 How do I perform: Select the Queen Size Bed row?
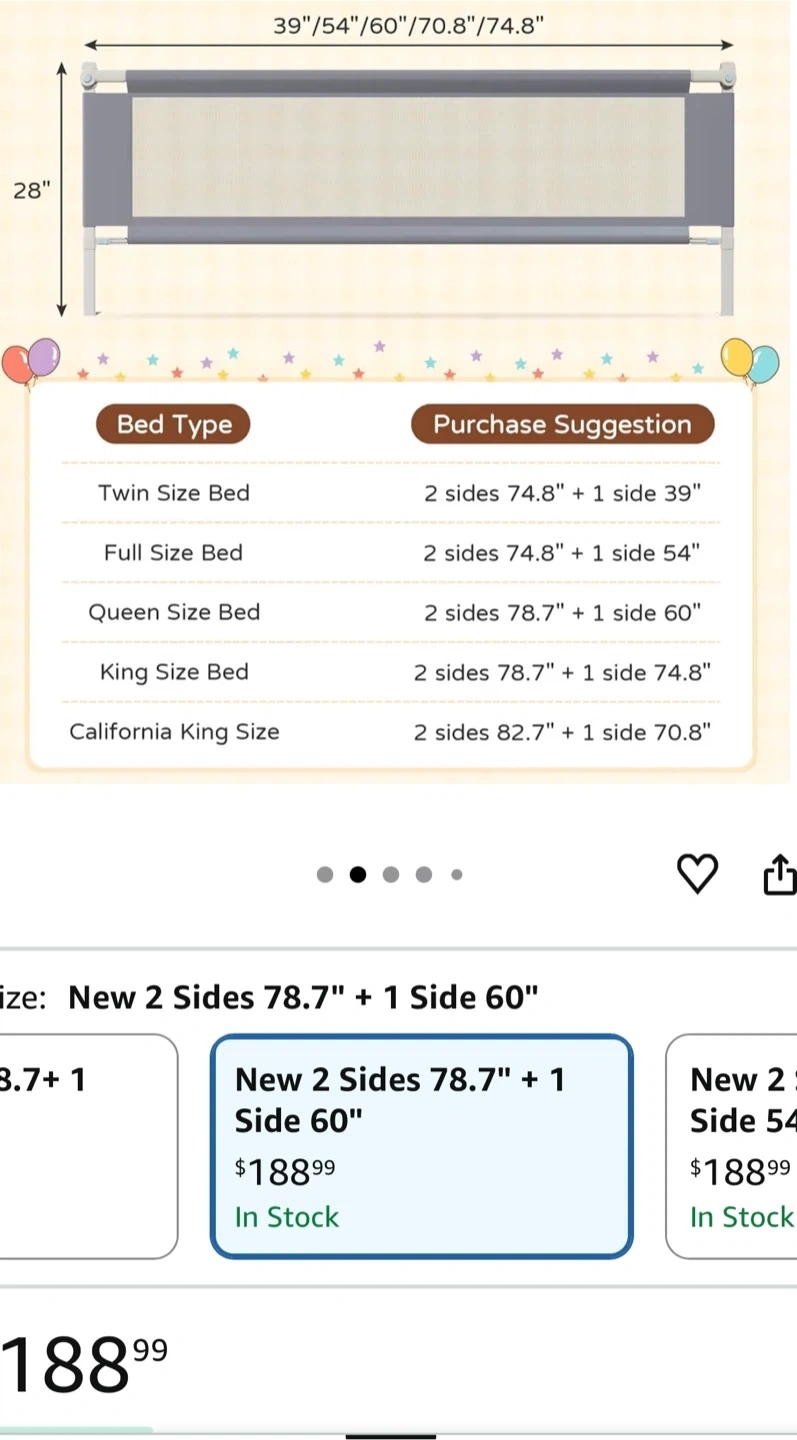click(390, 612)
